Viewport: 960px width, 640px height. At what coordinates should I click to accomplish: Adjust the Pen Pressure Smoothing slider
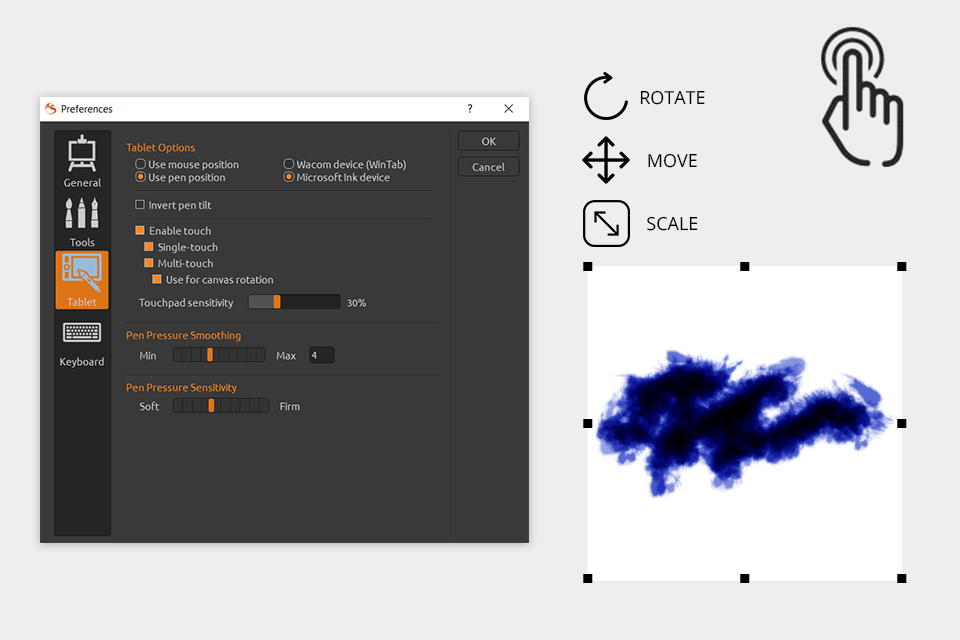coord(219,355)
